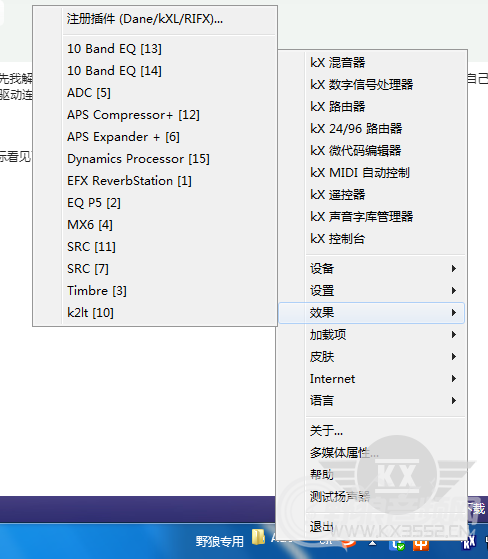488x559 pixels.
Task: Open the folder icon in the taskbar
Action: [258, 537]
